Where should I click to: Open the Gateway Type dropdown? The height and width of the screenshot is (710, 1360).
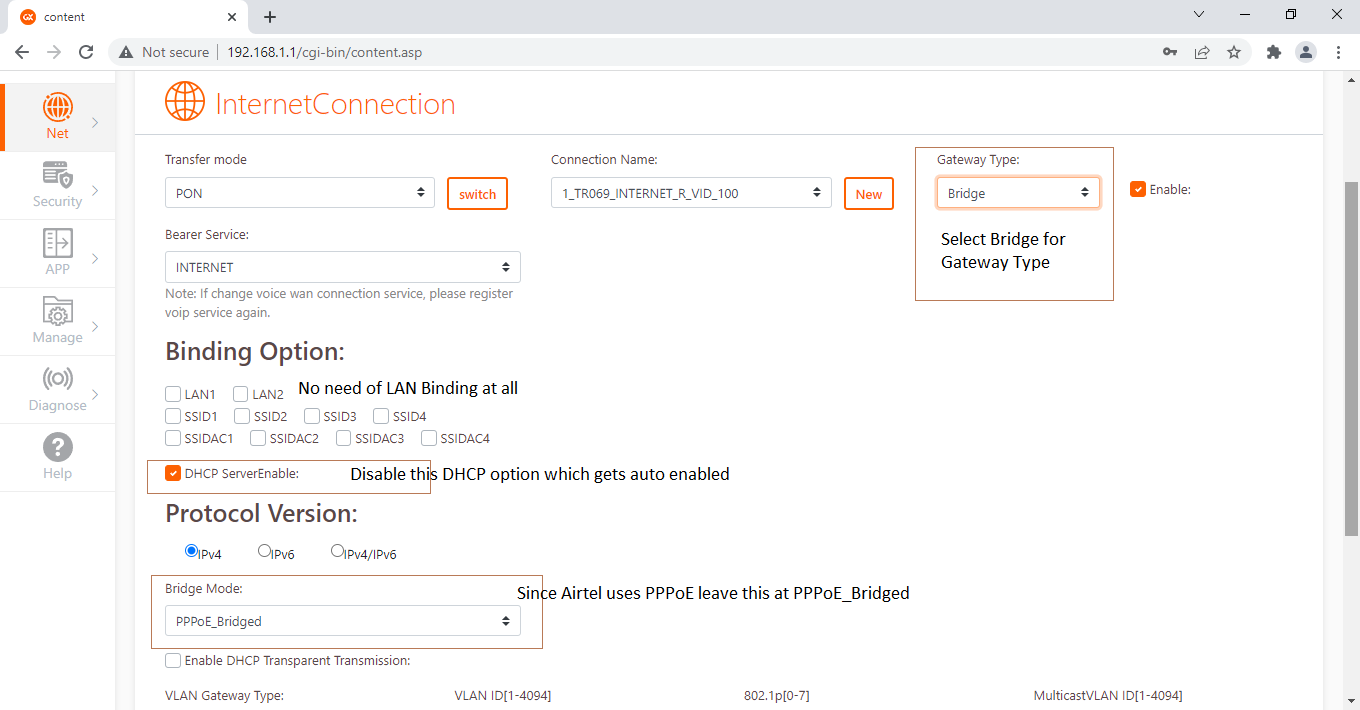click(x=1017, y=193)
